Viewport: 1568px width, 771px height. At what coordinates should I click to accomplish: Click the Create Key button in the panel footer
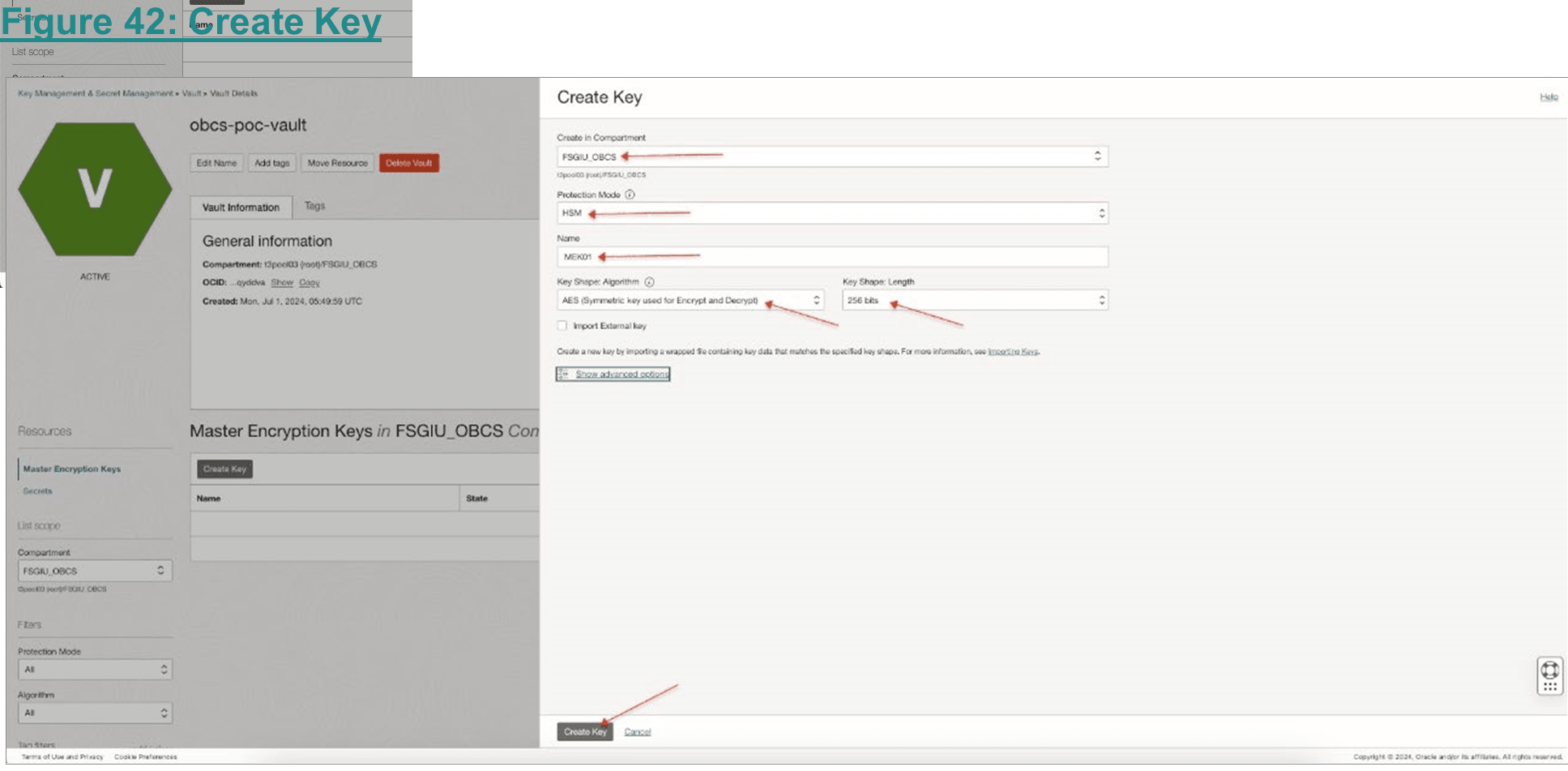point(585,731)
